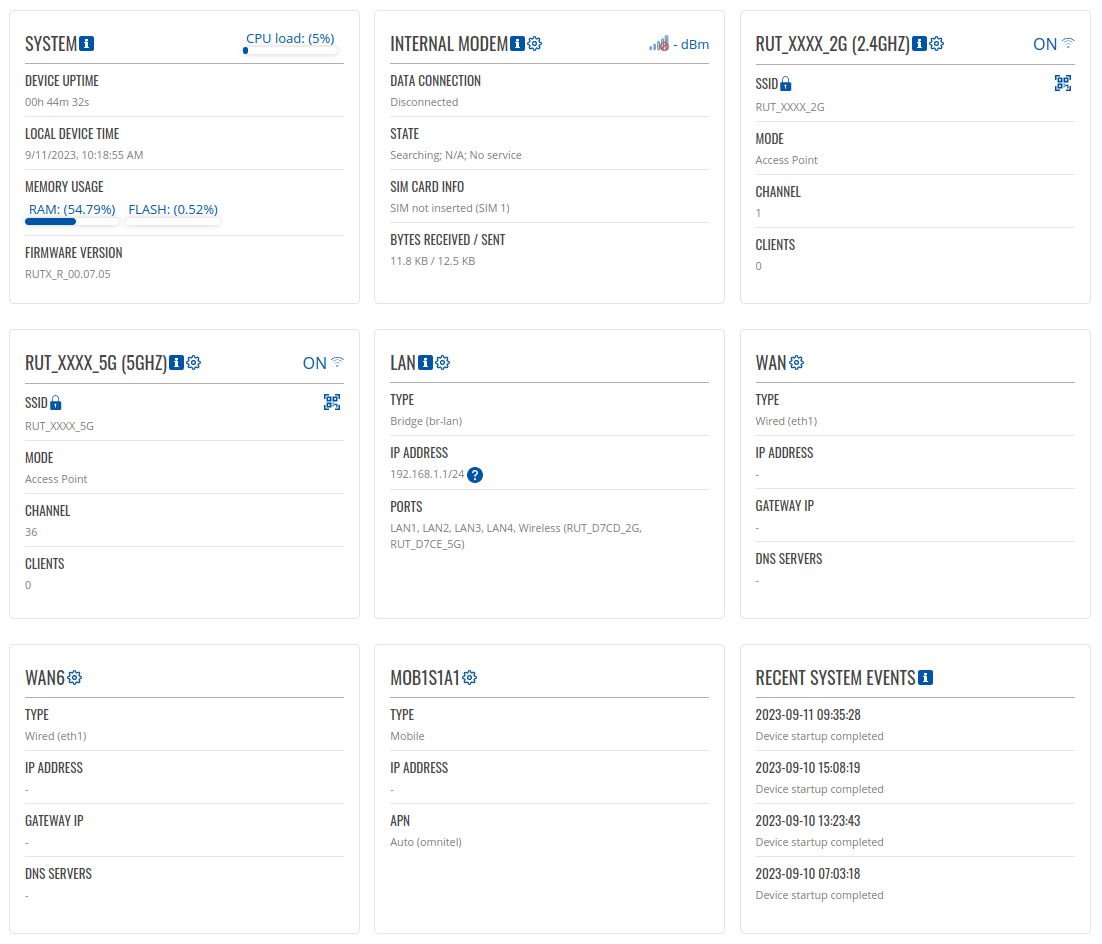Show QR code for RUT_XXXX_5G

pos(332,402)
